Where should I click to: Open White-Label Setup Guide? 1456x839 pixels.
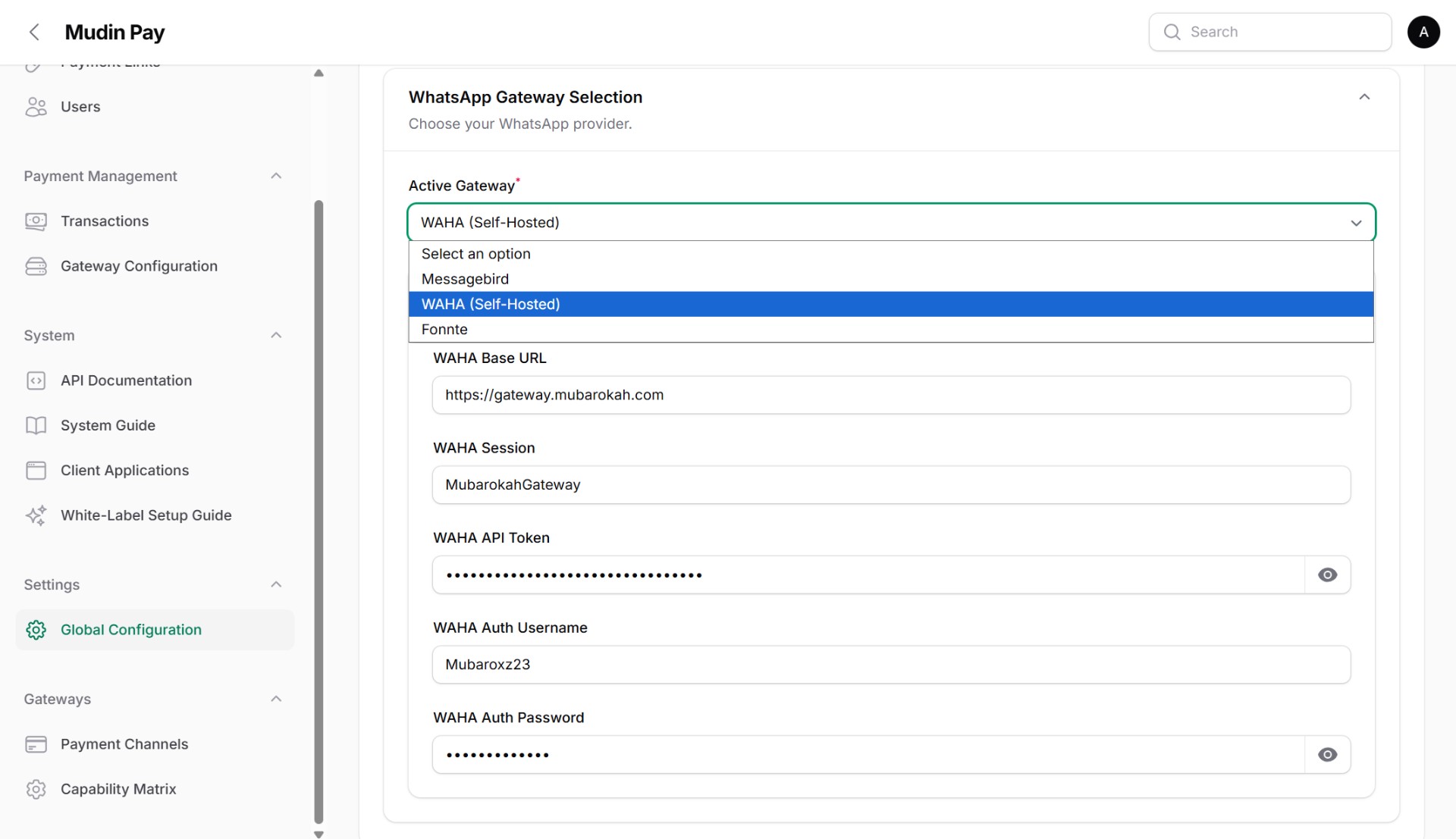pos(155,515)
